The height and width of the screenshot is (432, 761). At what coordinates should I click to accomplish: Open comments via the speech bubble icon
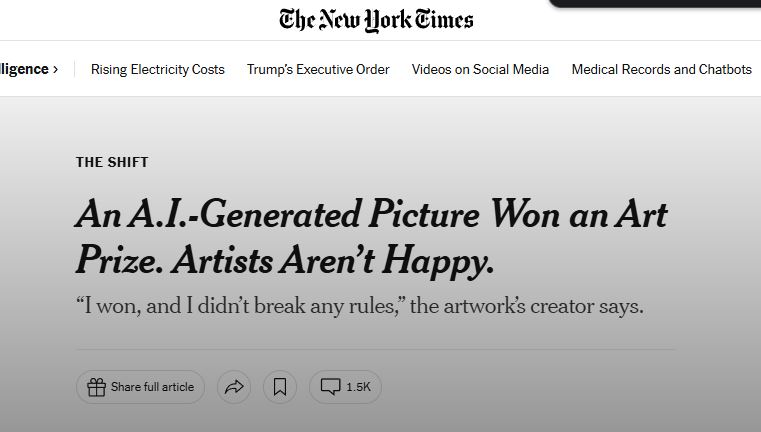[x=331, y=387]
